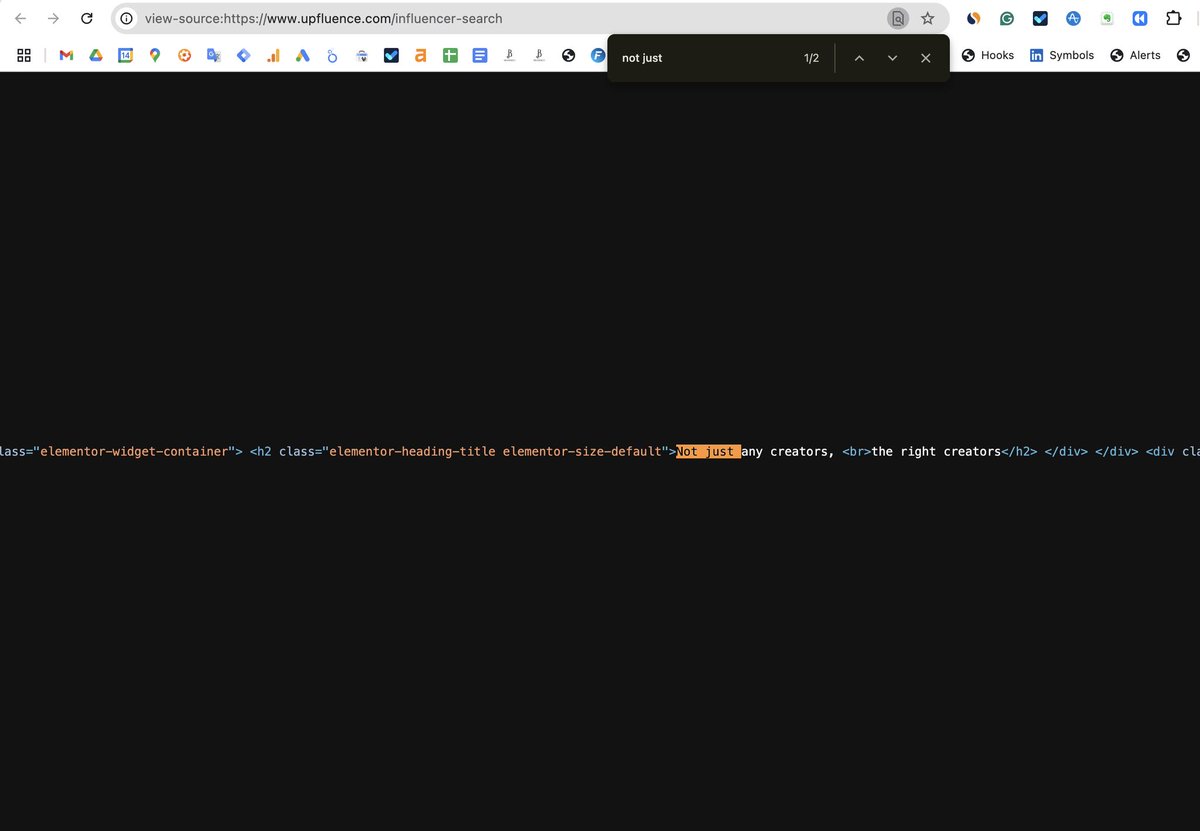Open the Evernote clipper extension
The height and width of the screenshot is (831, 1200).
click(x=1107, y=18)
